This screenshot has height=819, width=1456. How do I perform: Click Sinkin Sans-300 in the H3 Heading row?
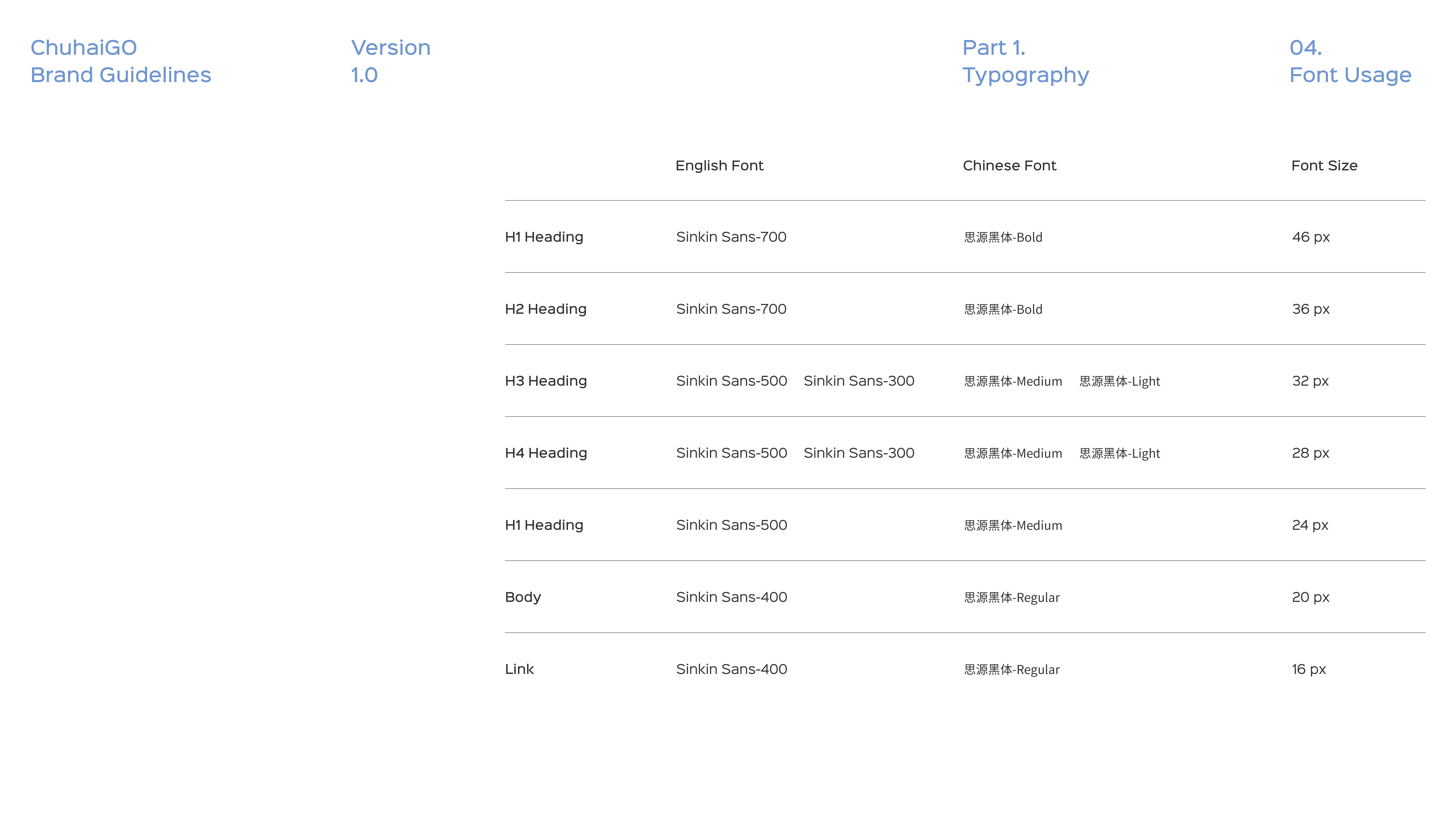[858, 381]
